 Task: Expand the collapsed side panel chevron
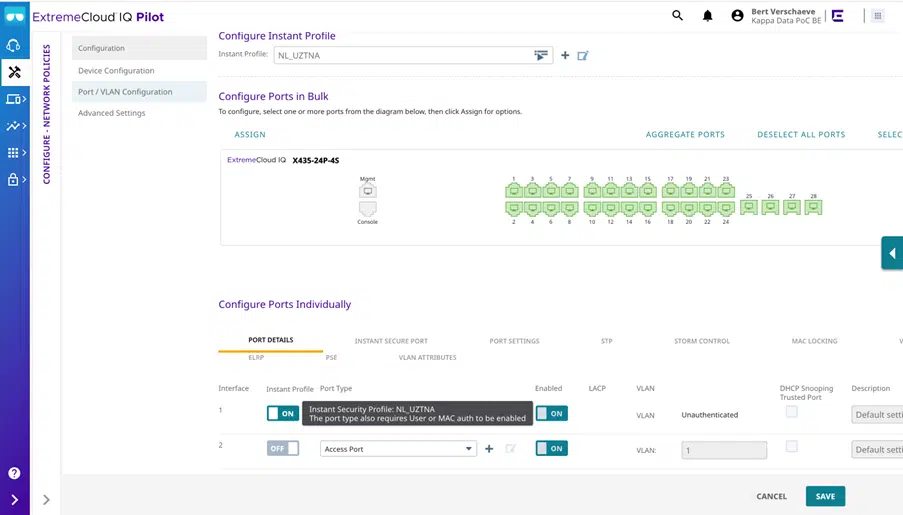[x=47, y=499]
